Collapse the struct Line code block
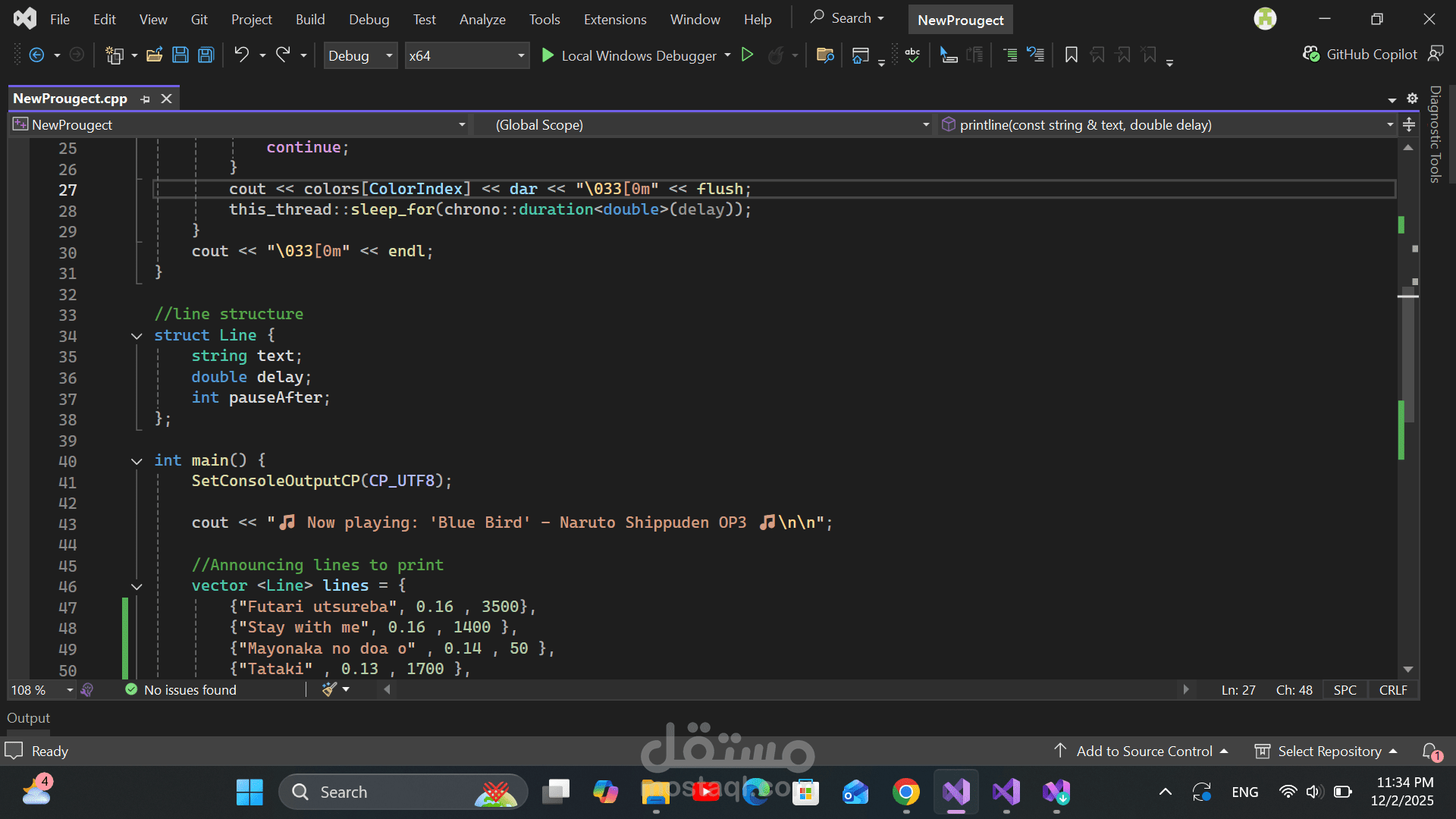Screen dimensions: 1456x819 [x=136, y=336]
